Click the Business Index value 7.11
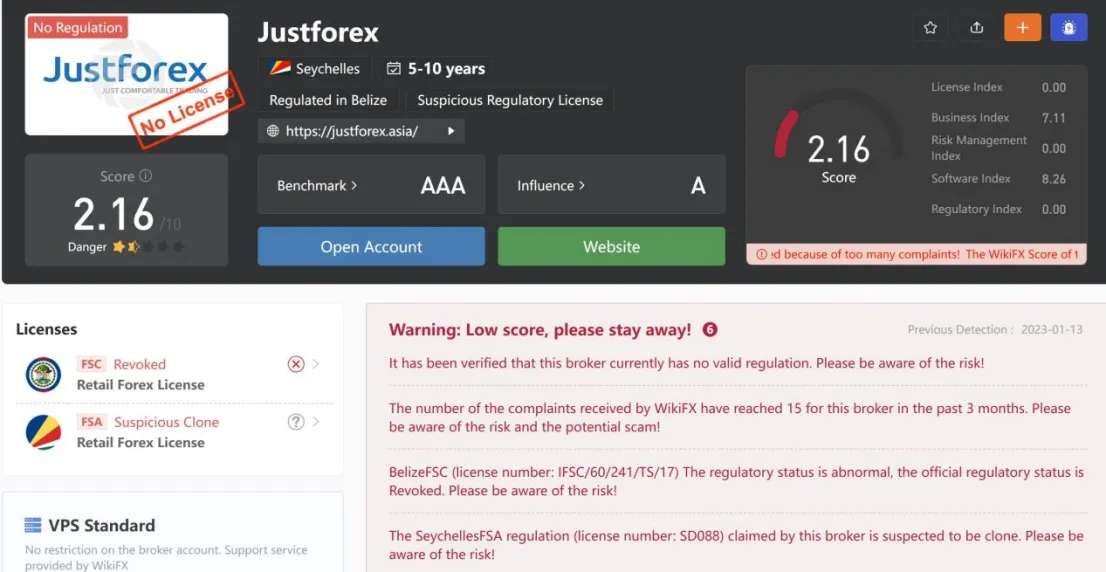This screenshot has height=572, width=1106. [1054, 118]
